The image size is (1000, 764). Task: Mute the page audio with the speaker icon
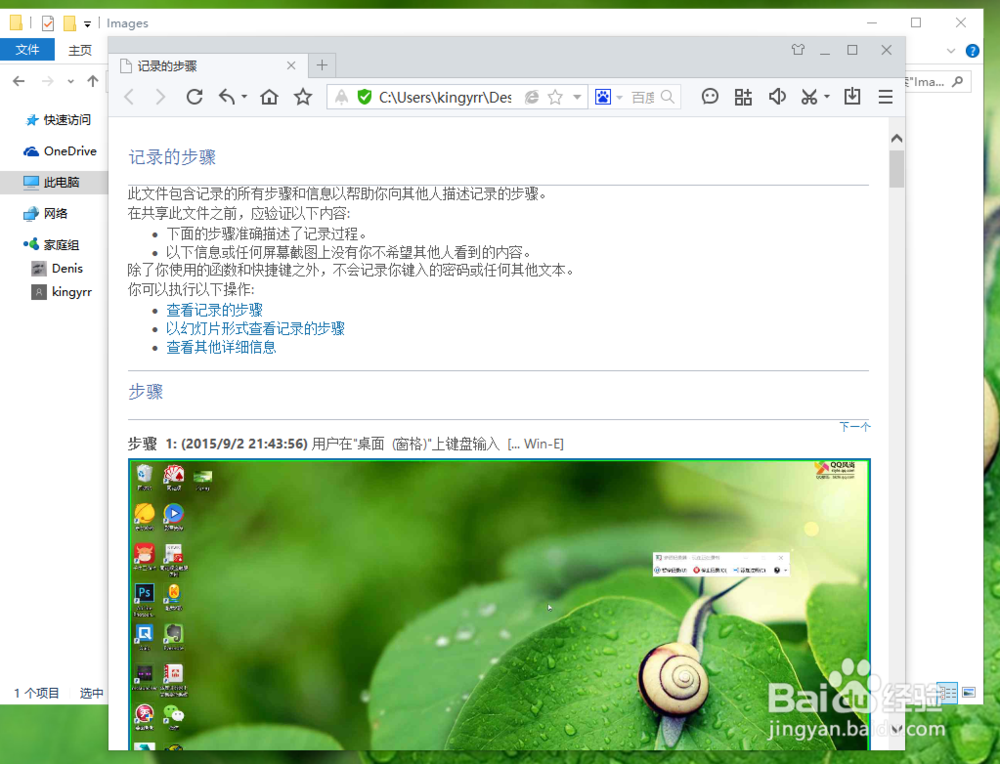[777, 97]
